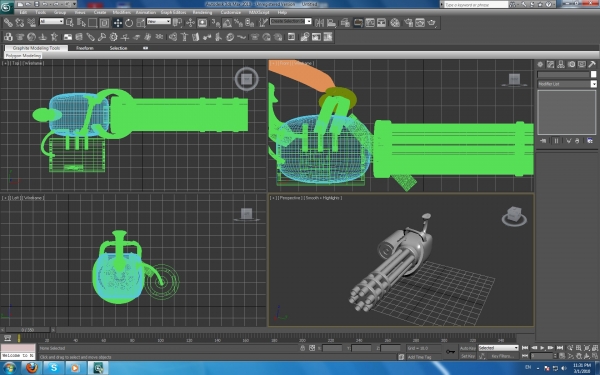600x375 pixels.
Task: Toggle 3D Snaps
Action: coord(216,23)
